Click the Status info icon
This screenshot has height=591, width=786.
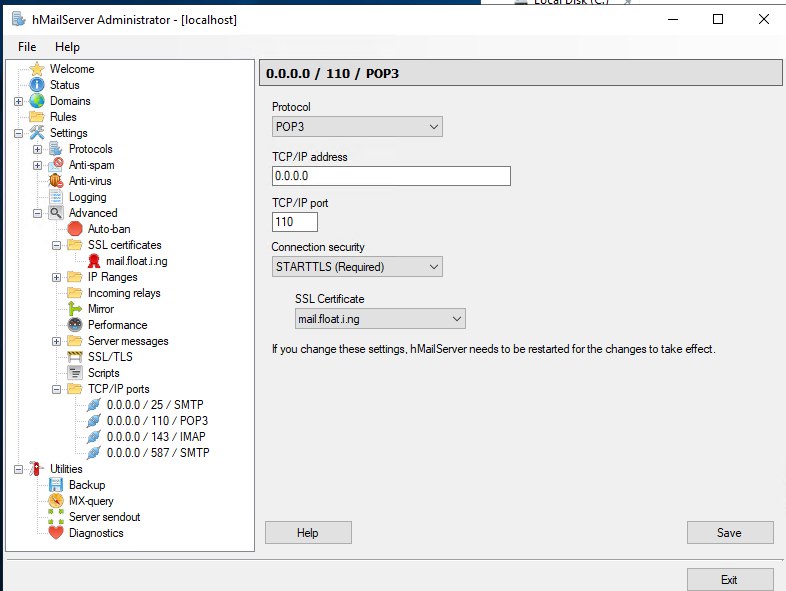click(x=37, y=85)
